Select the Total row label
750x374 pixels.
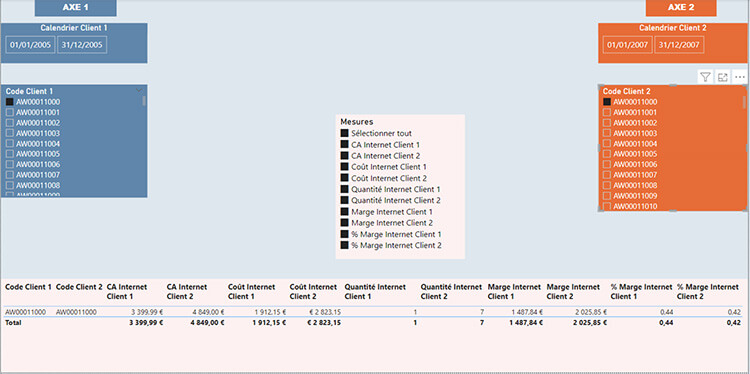tap(13, 322)
